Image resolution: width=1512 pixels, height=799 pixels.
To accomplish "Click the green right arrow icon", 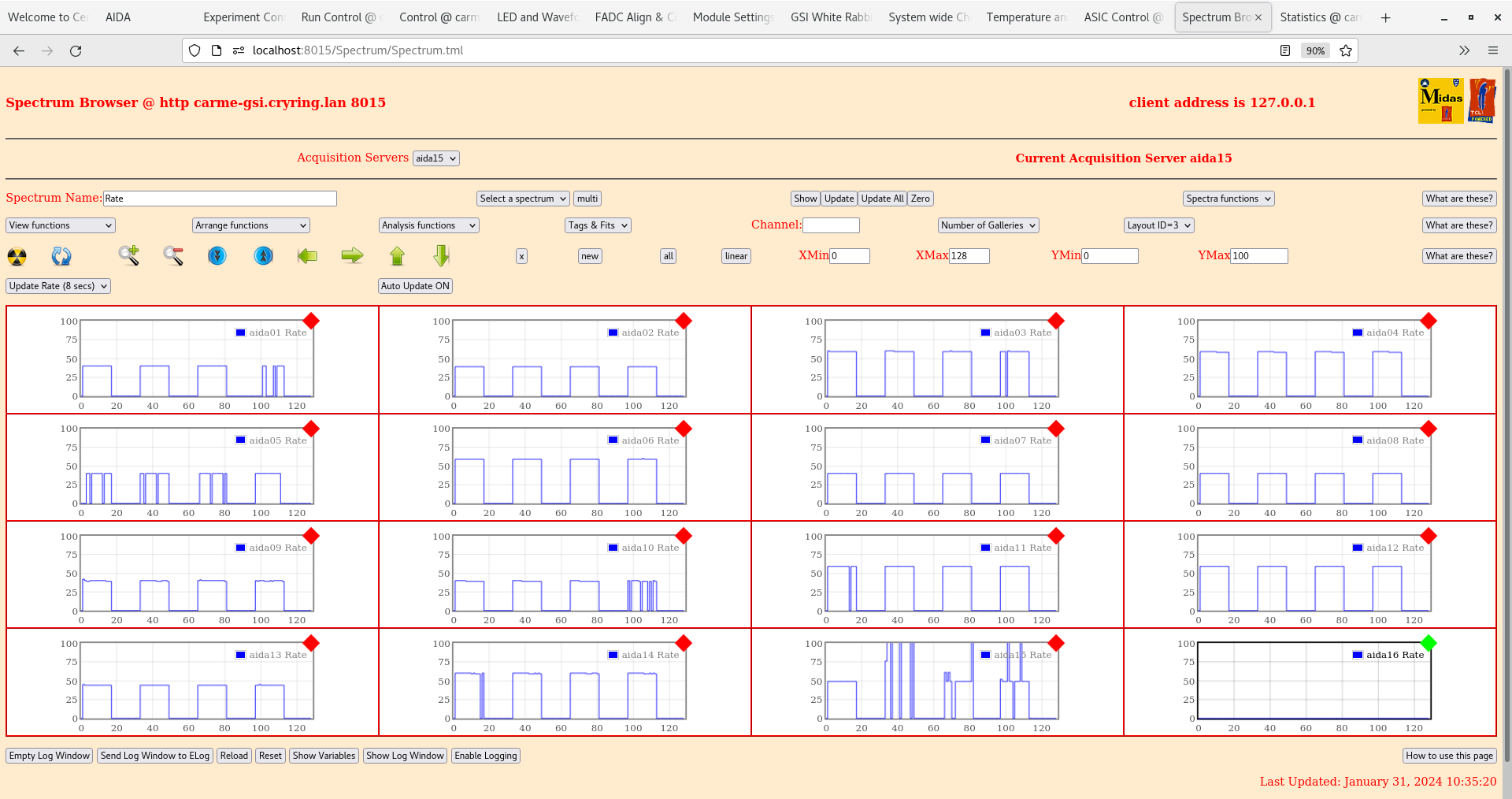I will tap(352, 255).
